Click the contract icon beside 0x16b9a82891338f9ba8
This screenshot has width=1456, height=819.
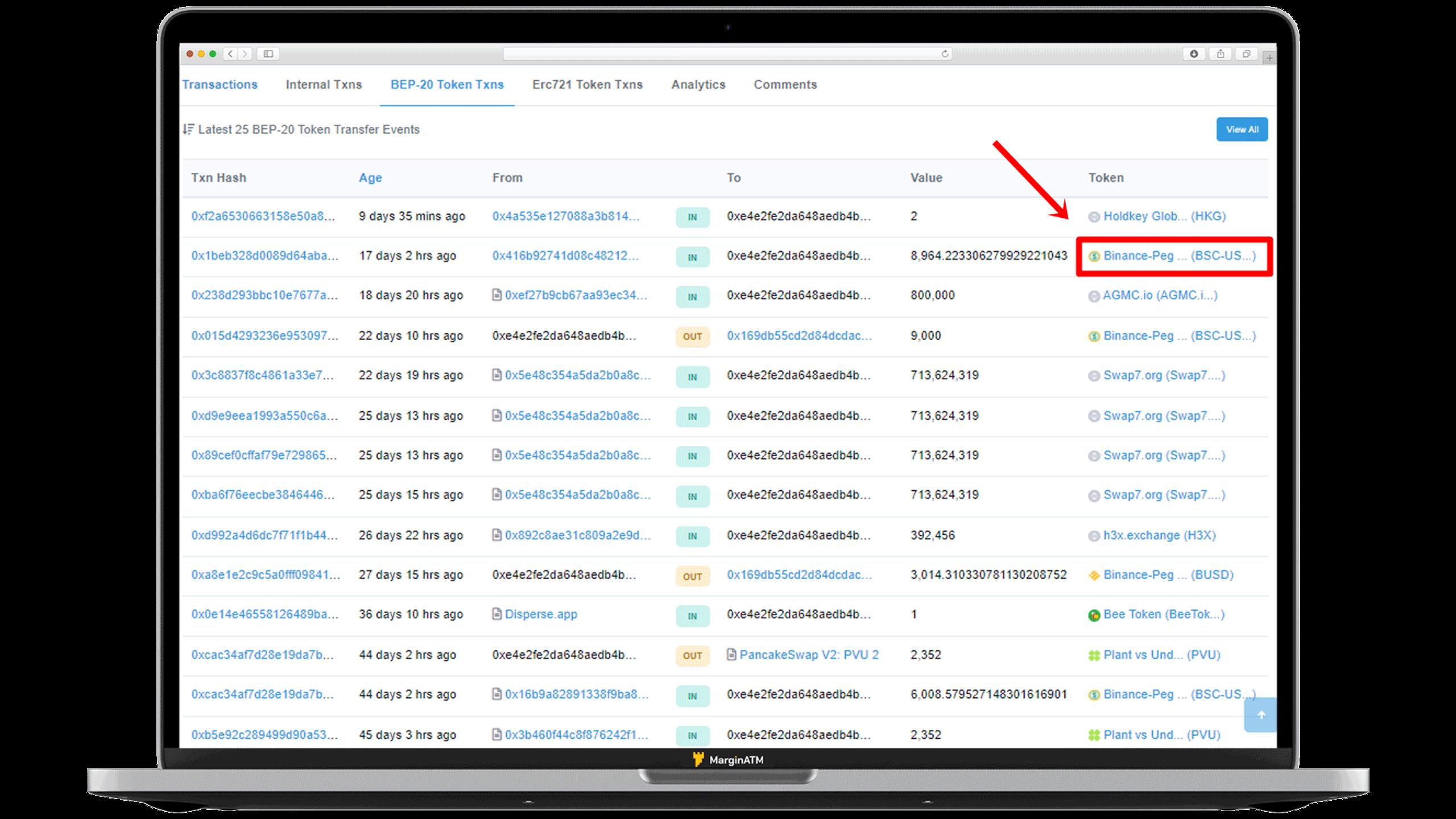tap(497, 694)
